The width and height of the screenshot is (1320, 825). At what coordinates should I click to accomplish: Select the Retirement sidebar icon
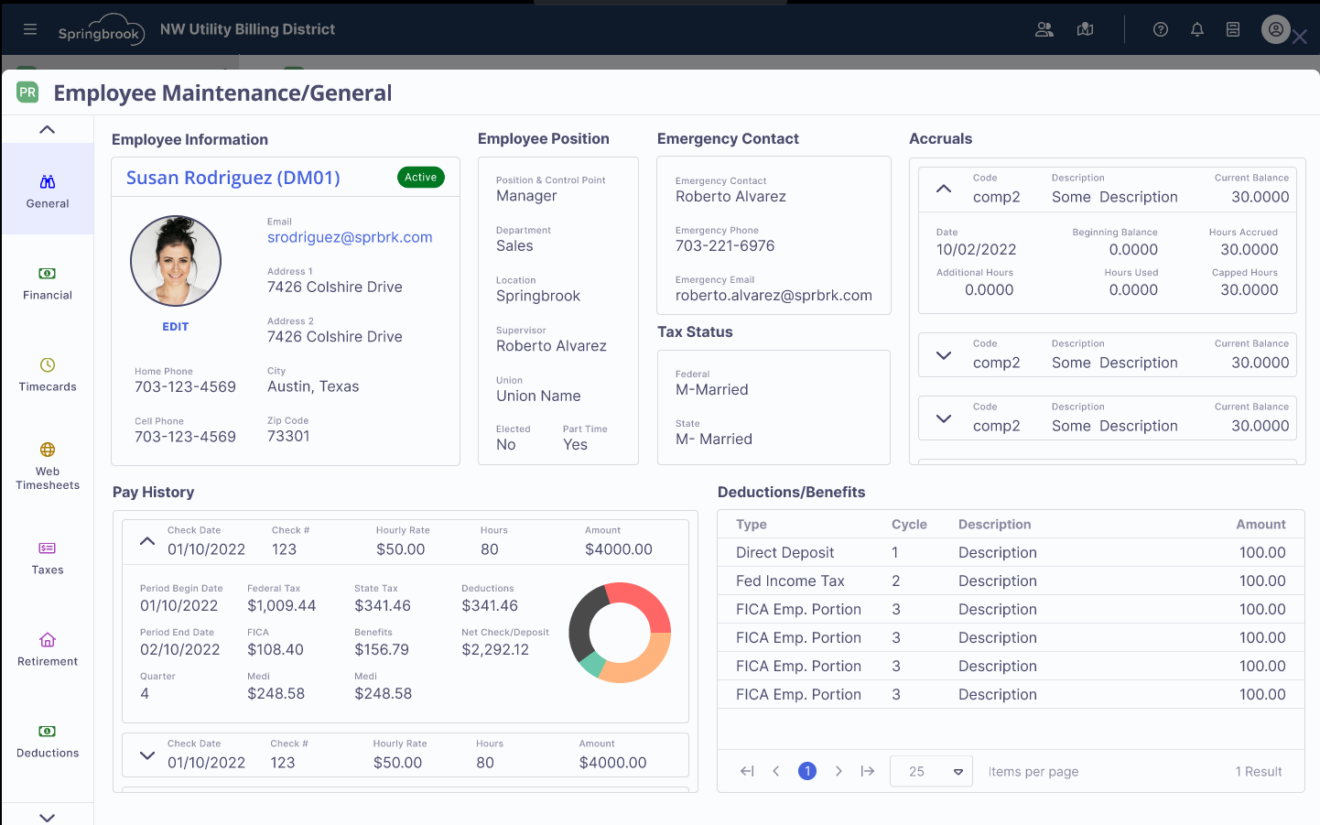47,648
